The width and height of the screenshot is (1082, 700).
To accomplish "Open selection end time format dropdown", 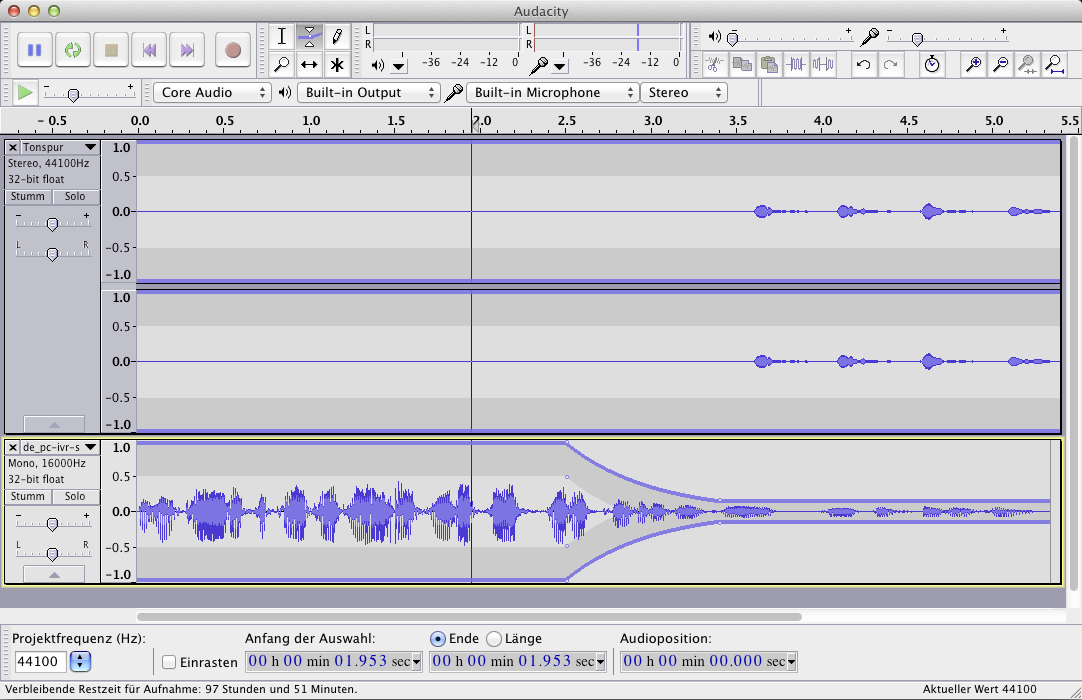I will [600, 661].
